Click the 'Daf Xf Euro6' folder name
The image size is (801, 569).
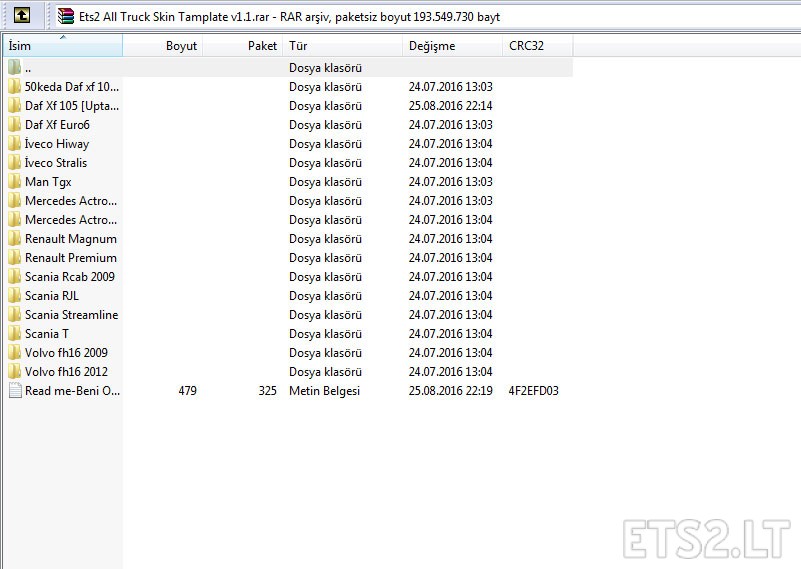point(57,125)
